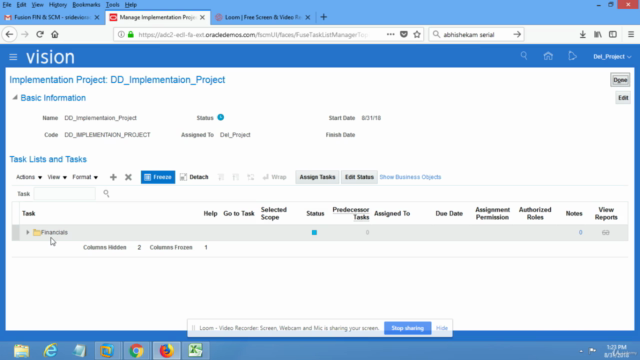Click the blue status square in Financials row
This screenshot has height=360, width=640.
coord(314,233)
